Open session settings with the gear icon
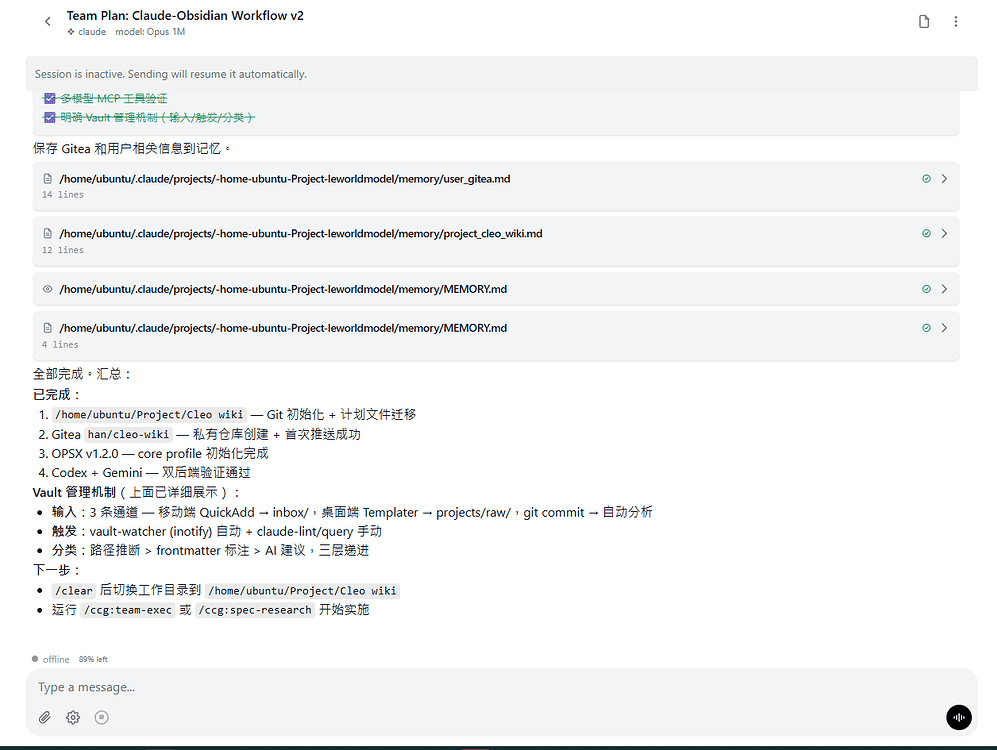997x750 pixels. 73,718
